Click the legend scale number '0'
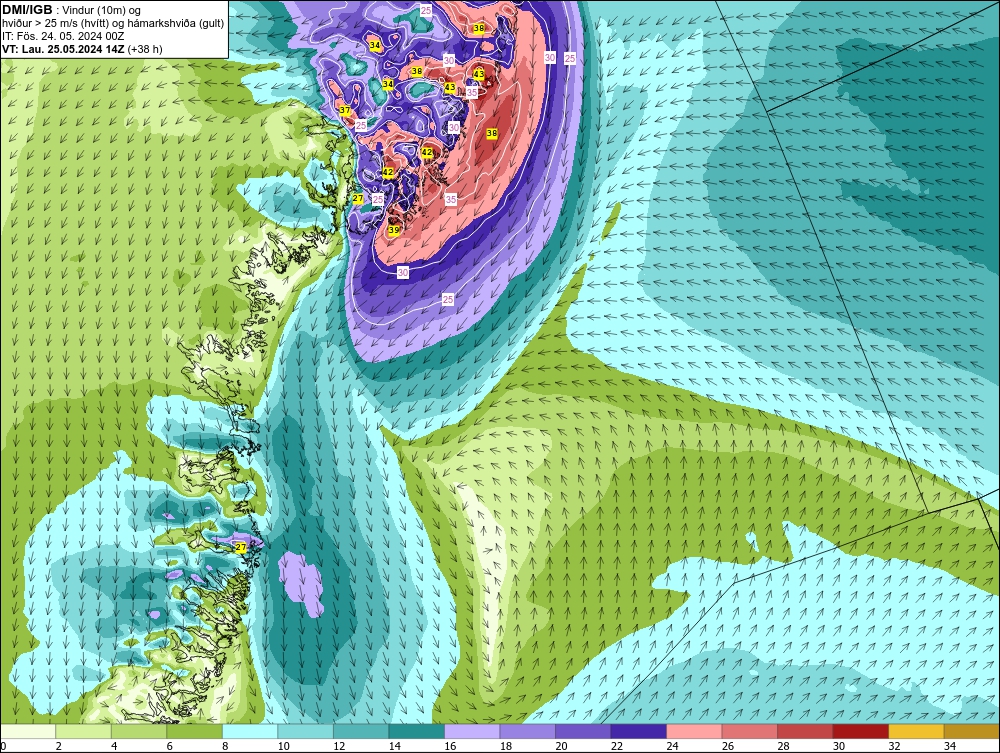1000x753 pixels. click(x=3, y=746)
